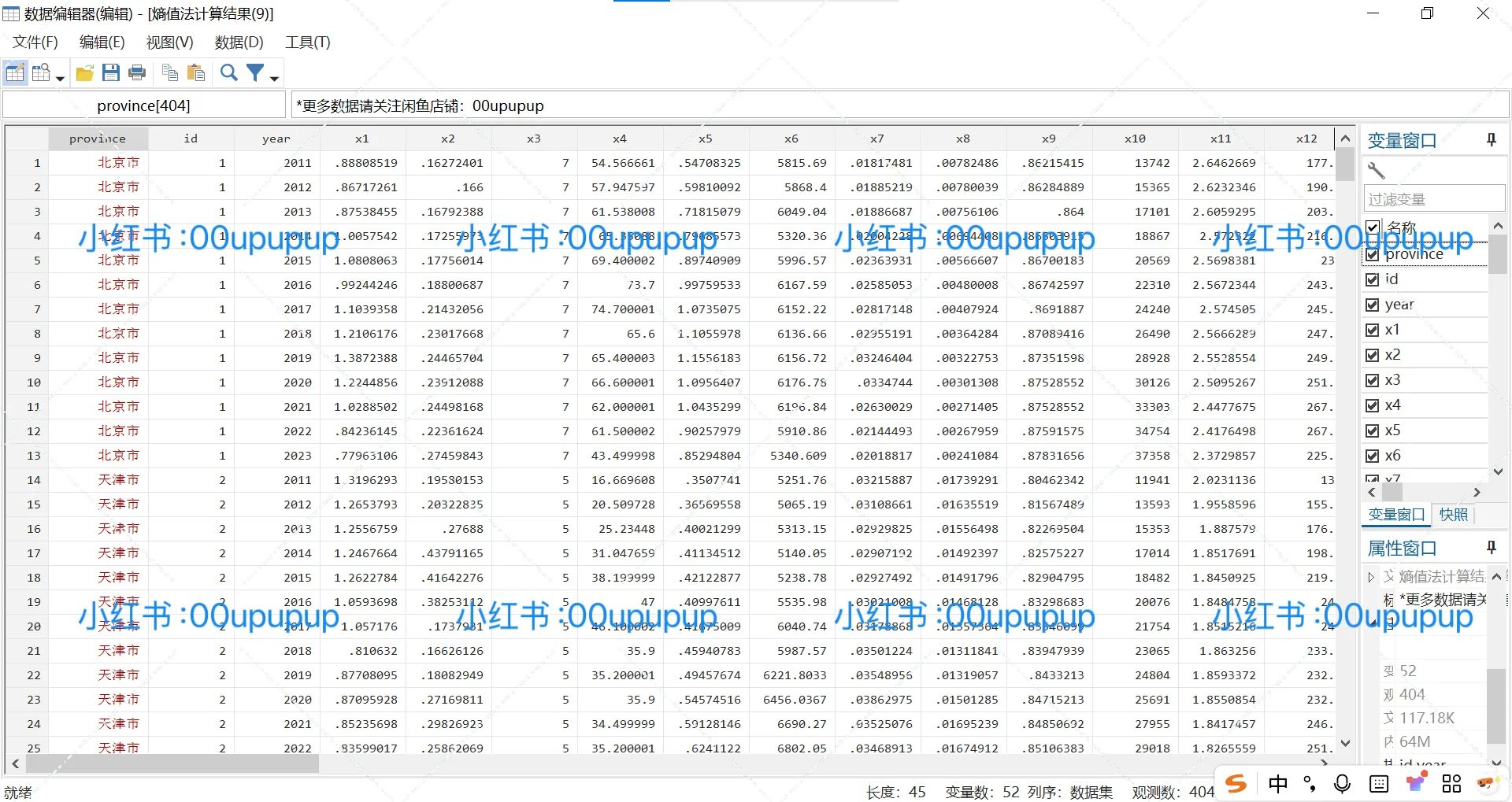The height and width of the screenshot is (802, 1512).
Task: Expand the 熵值法计算结 properties node
Action: coord(1371,577)
